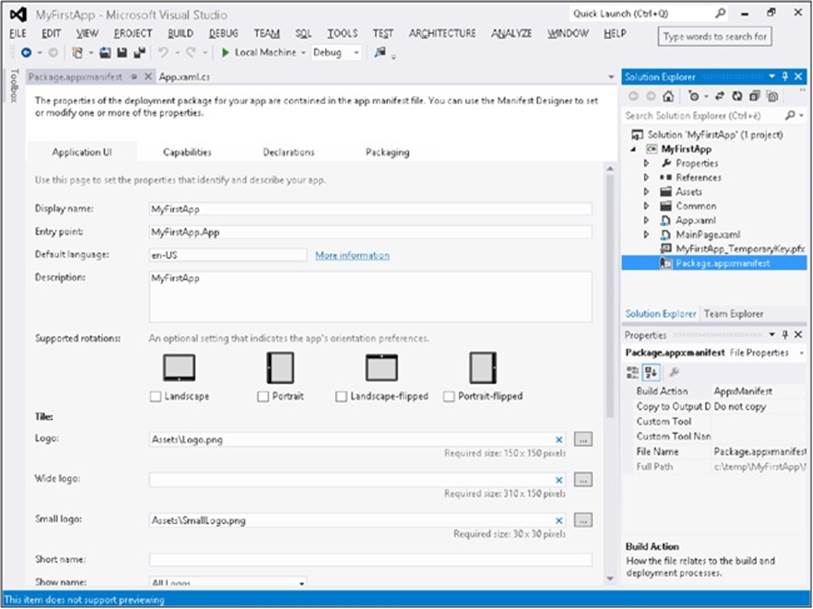Open the File Properties object dropdown
The height and width of the screenshot is (609, 813).
[x=802, y=353]
